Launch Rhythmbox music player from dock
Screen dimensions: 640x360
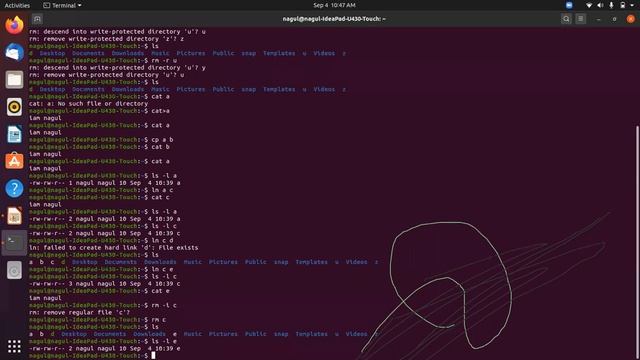[x=14, y=107]
